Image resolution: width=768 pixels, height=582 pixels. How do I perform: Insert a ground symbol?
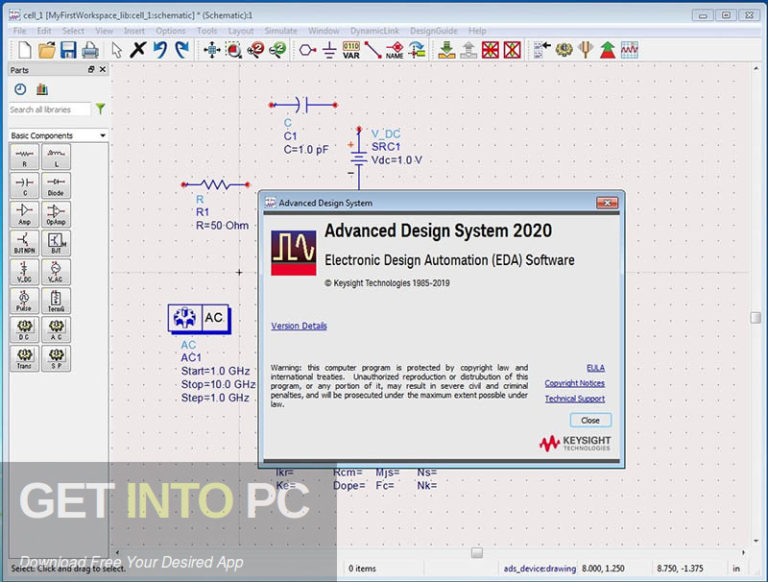[330, 50]
